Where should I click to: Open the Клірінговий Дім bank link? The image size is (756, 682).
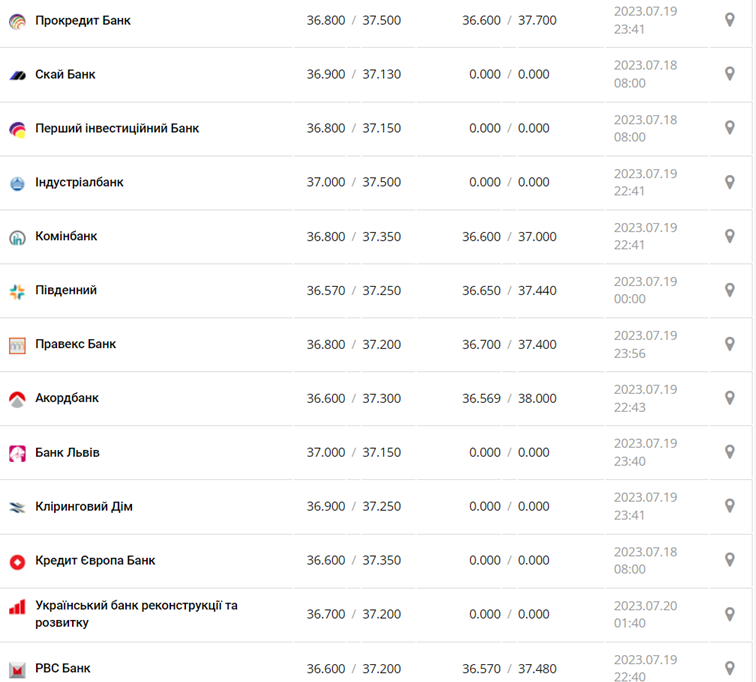click(x=84, y=506)
